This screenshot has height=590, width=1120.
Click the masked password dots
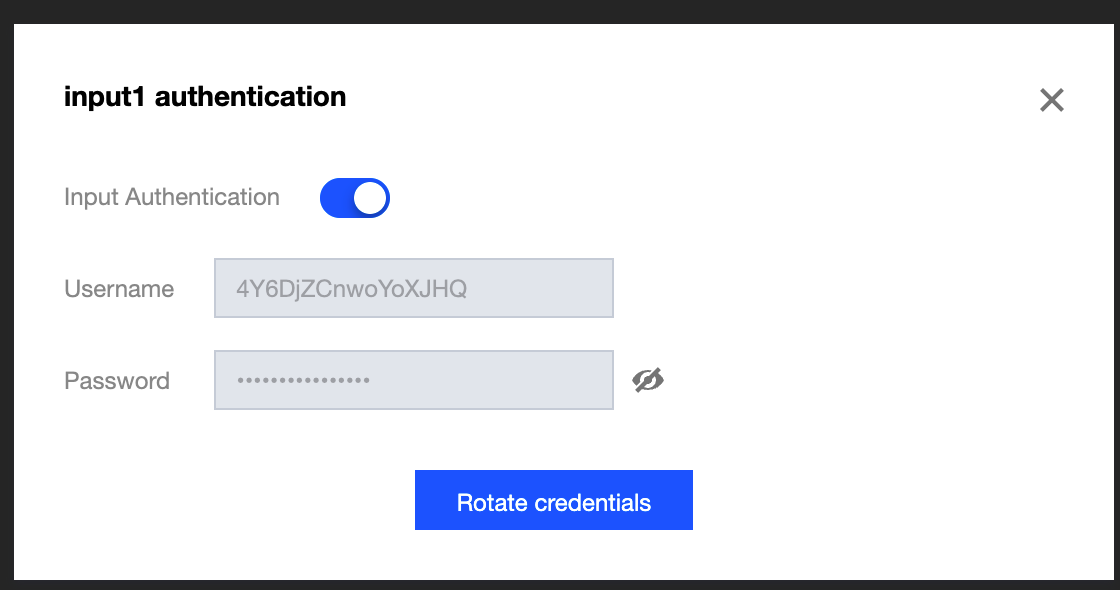(302, 381)
